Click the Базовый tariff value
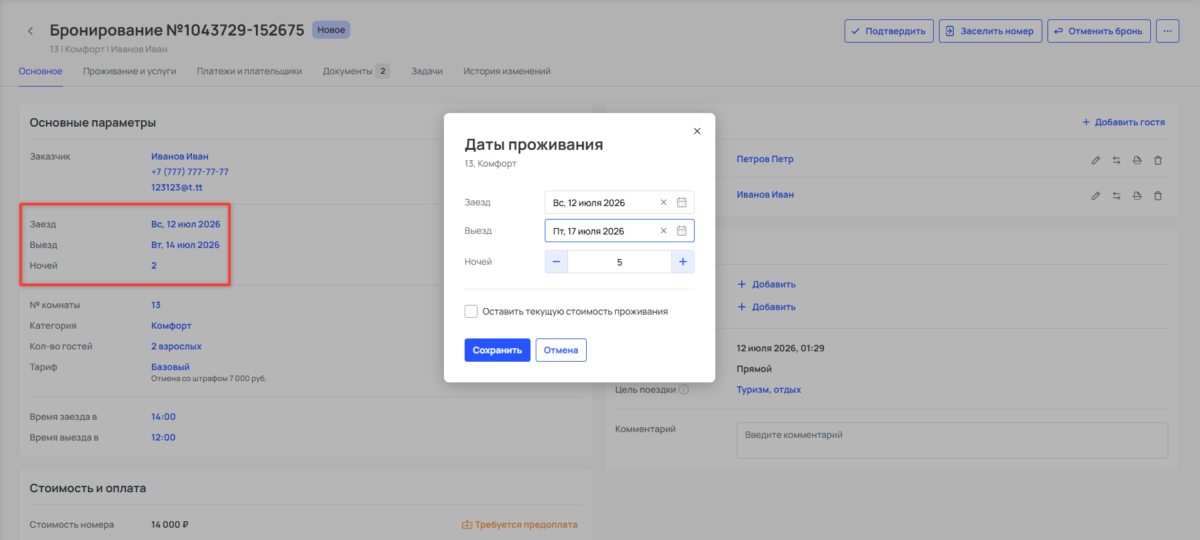Image resolution: width=1200 pixels, height=540 pixels. click(170, 367)
